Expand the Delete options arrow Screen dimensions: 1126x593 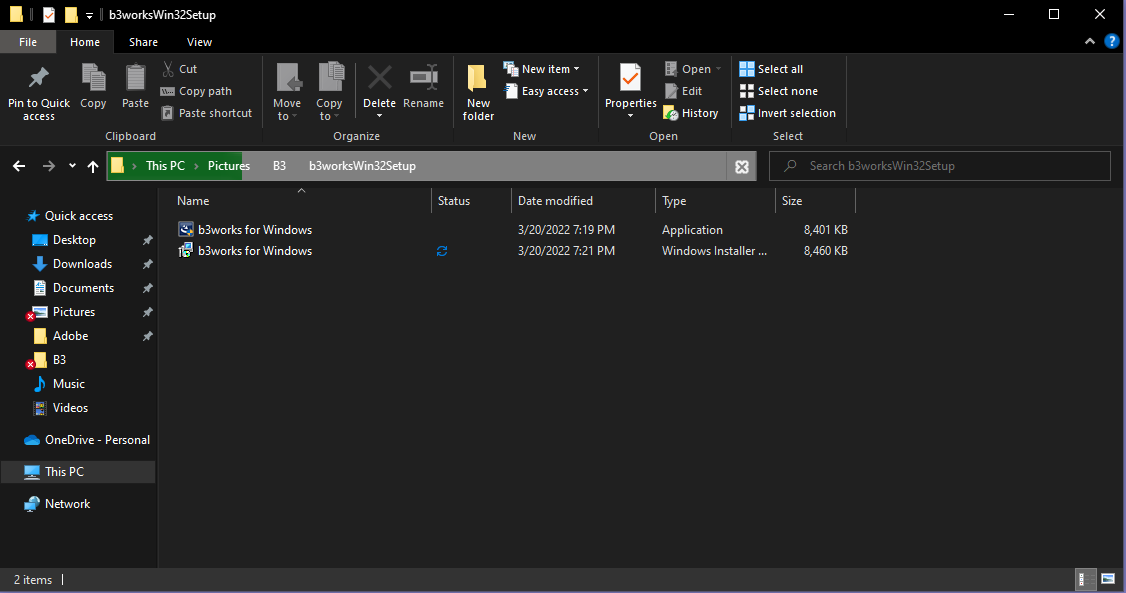click(x=379, y=116)
